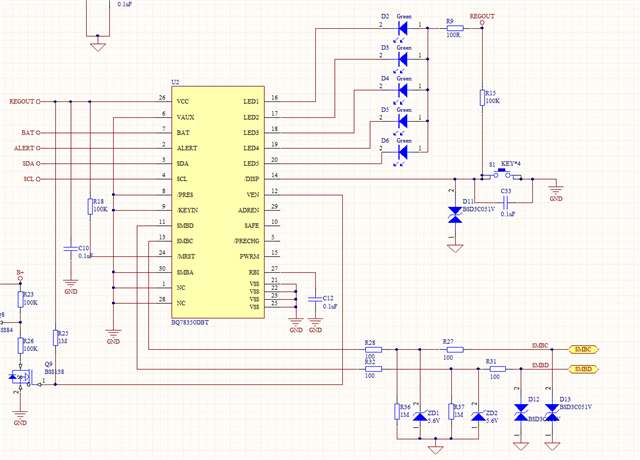The height and width of the screenshot is (460, 640).
Task: Click the /MRST pin label
Action: 186,257
